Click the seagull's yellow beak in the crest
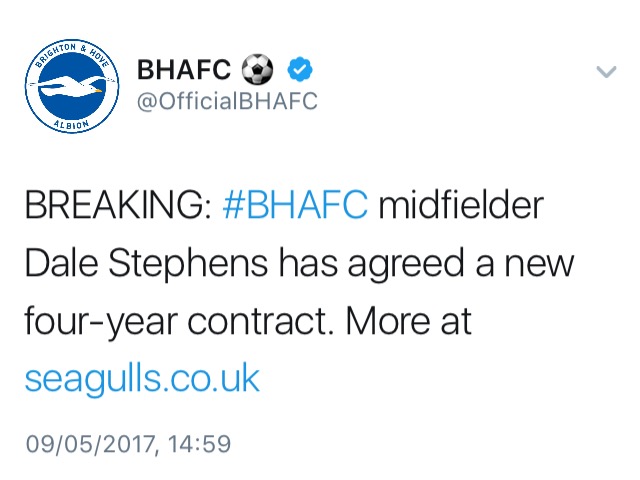This screenshot has width=640, height=480. 98,91
